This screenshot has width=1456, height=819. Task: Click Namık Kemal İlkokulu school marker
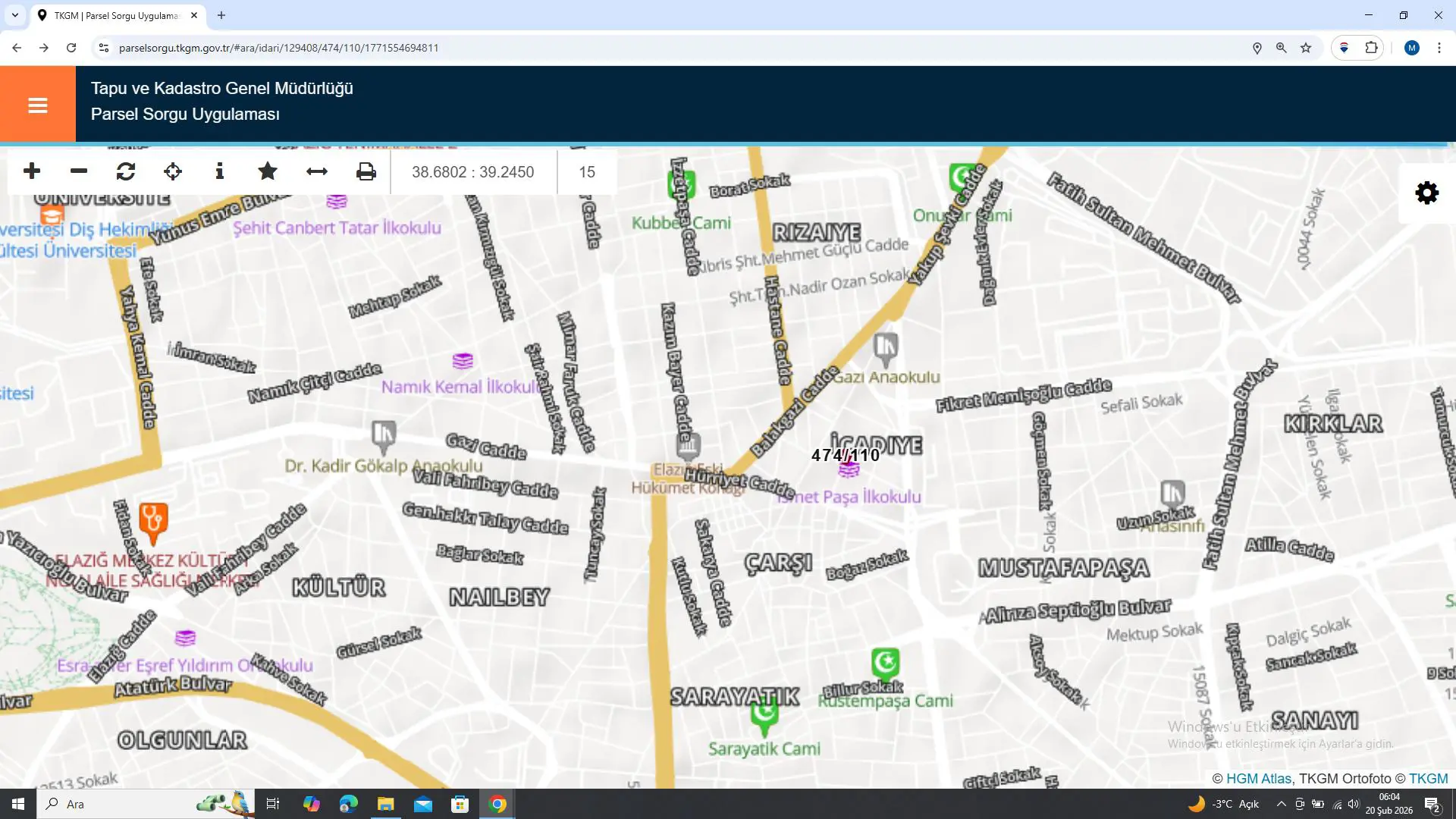click(x=463, y=360)
